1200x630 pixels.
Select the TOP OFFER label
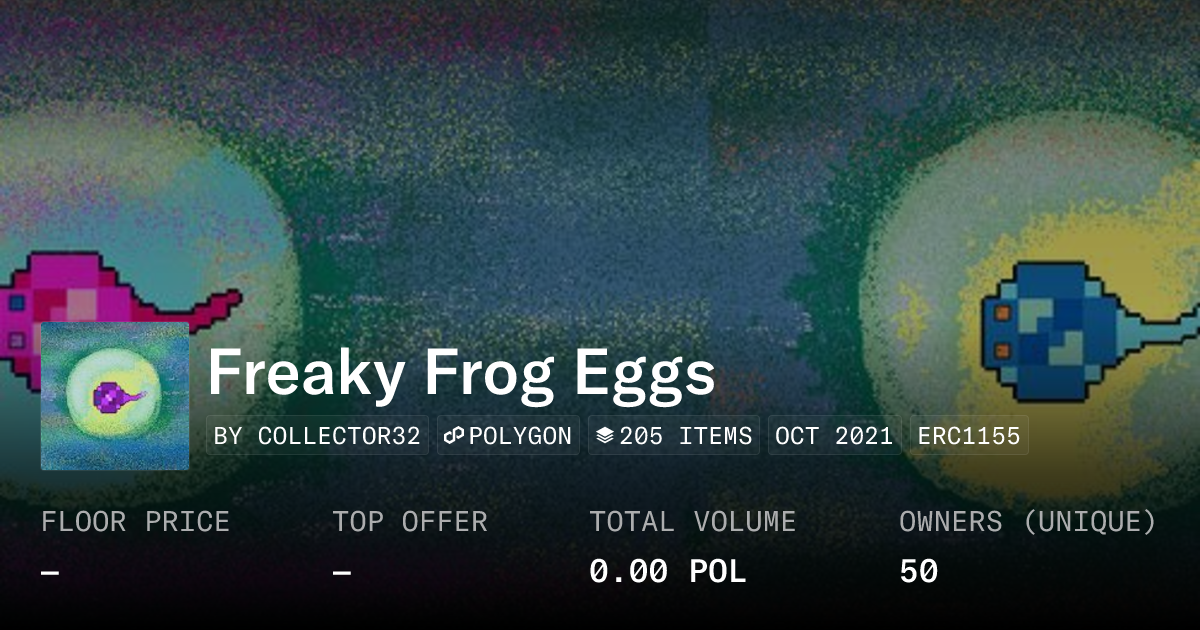click(x=410, y=521)
